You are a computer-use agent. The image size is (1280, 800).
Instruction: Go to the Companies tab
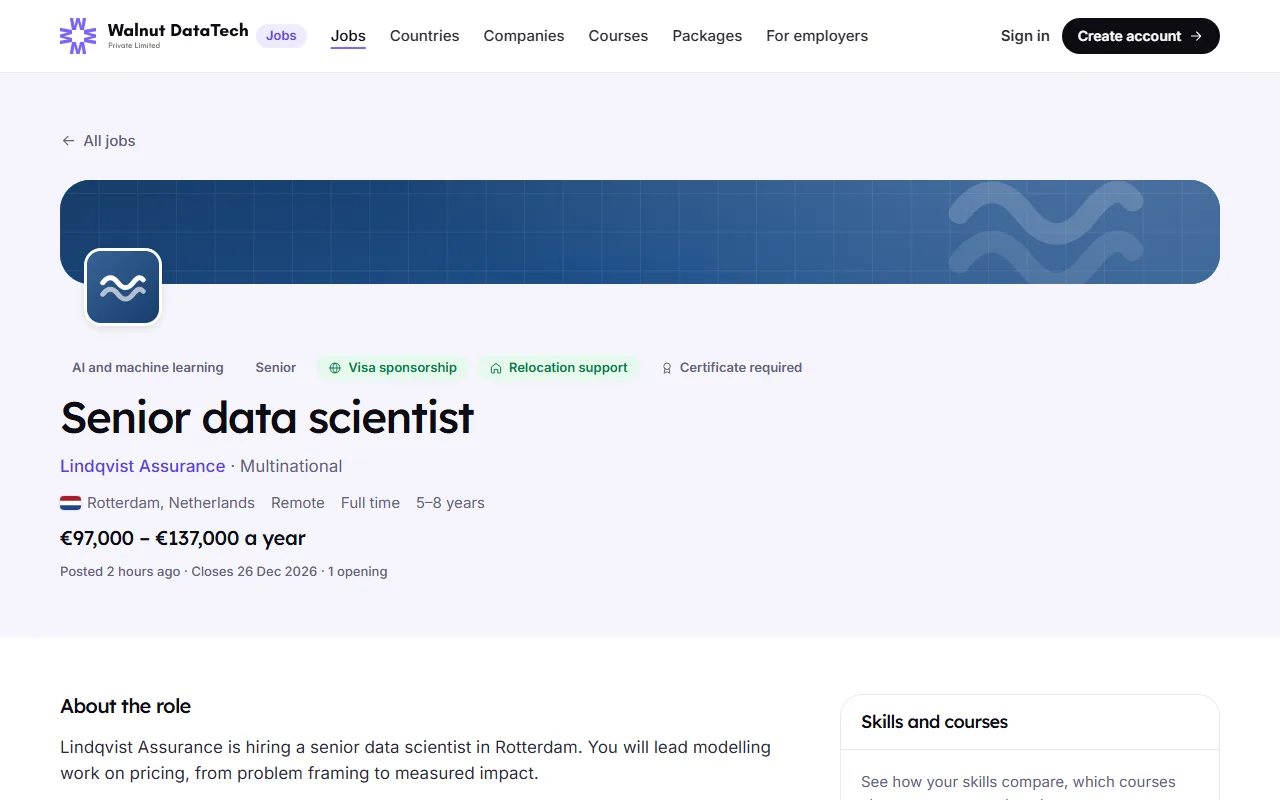tap(524, 36)
